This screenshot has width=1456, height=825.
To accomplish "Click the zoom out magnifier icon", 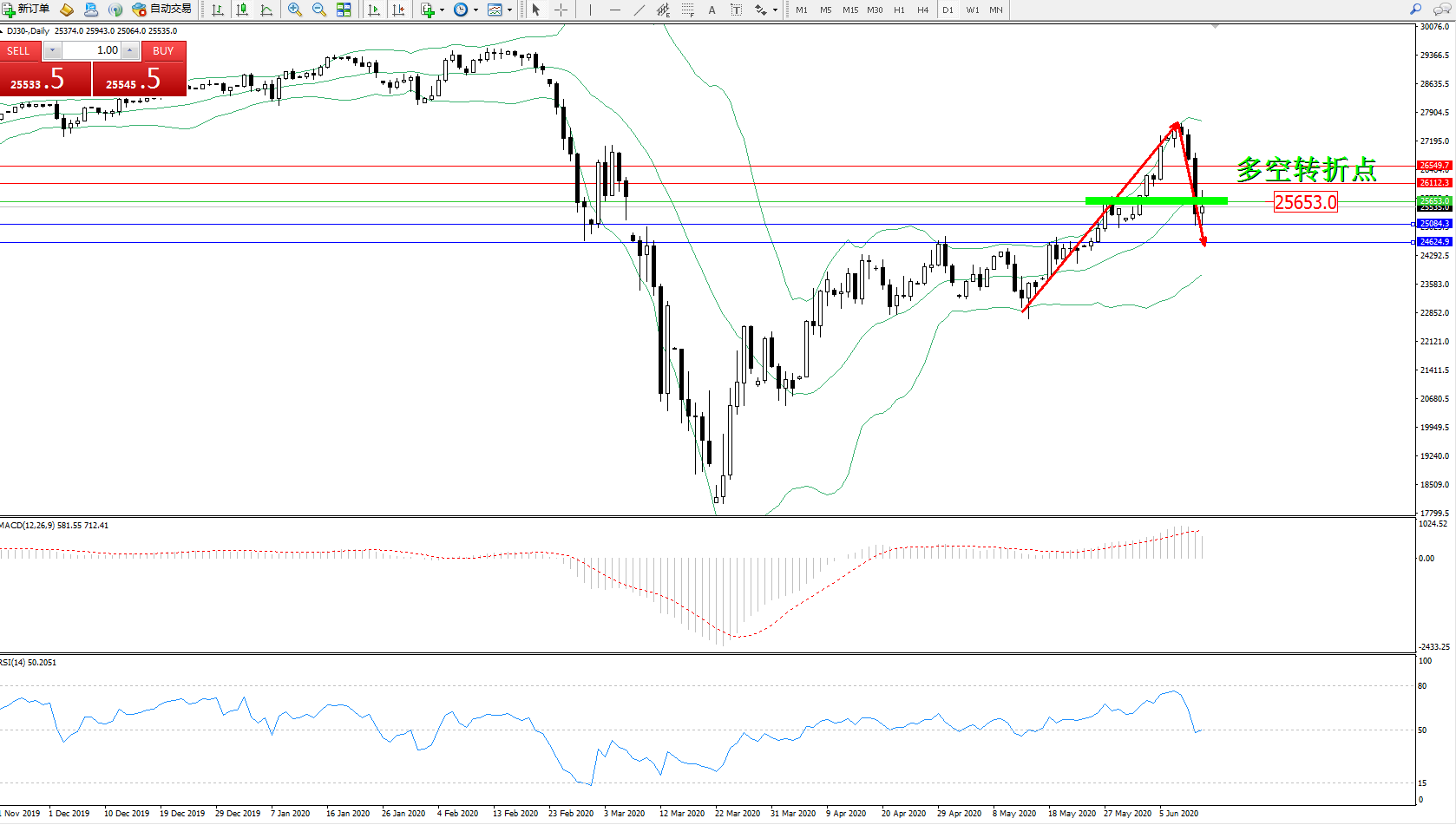I will [x=318, y=10].
